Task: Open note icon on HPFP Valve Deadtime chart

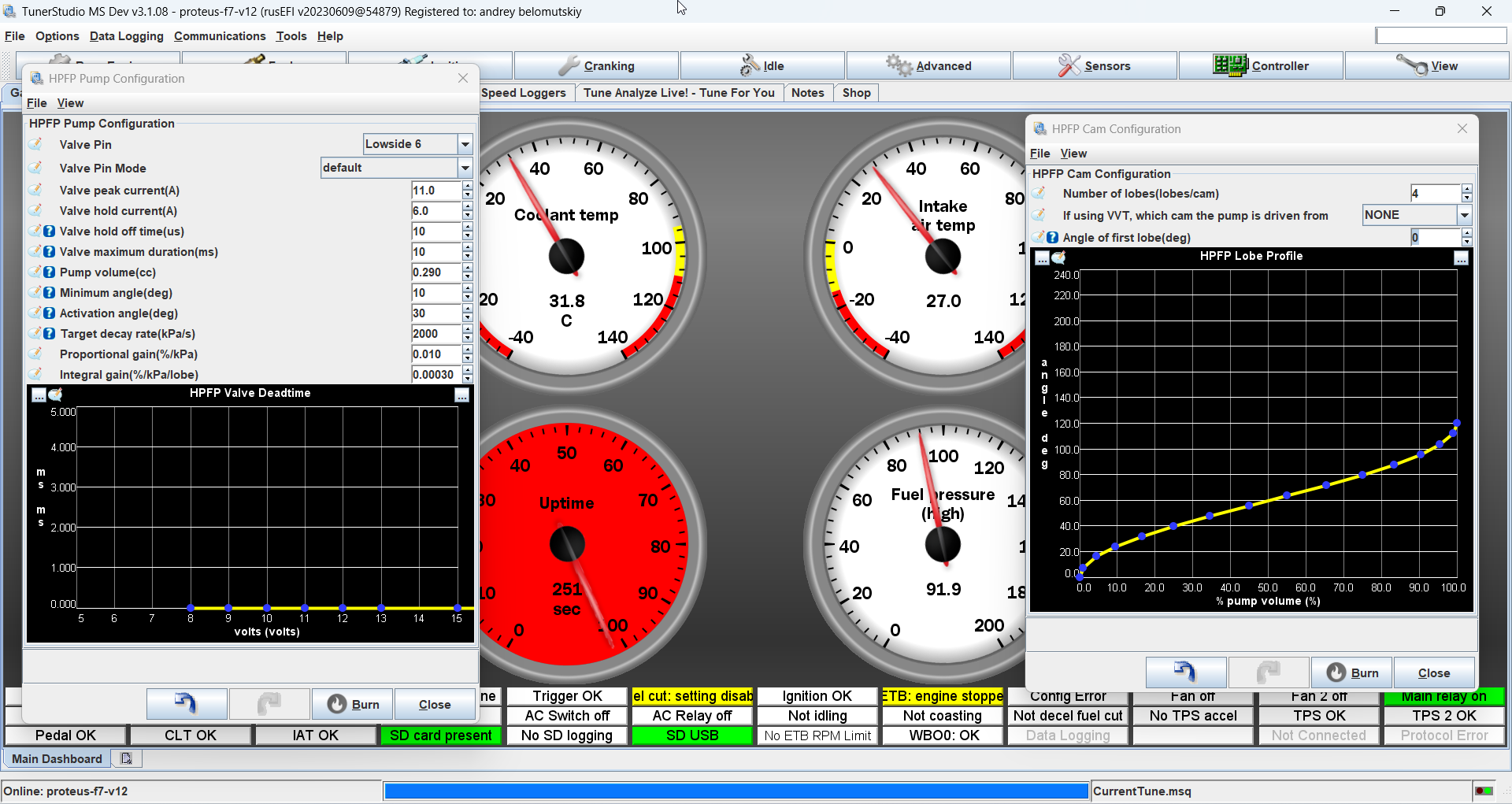Action: pos(55,395)
